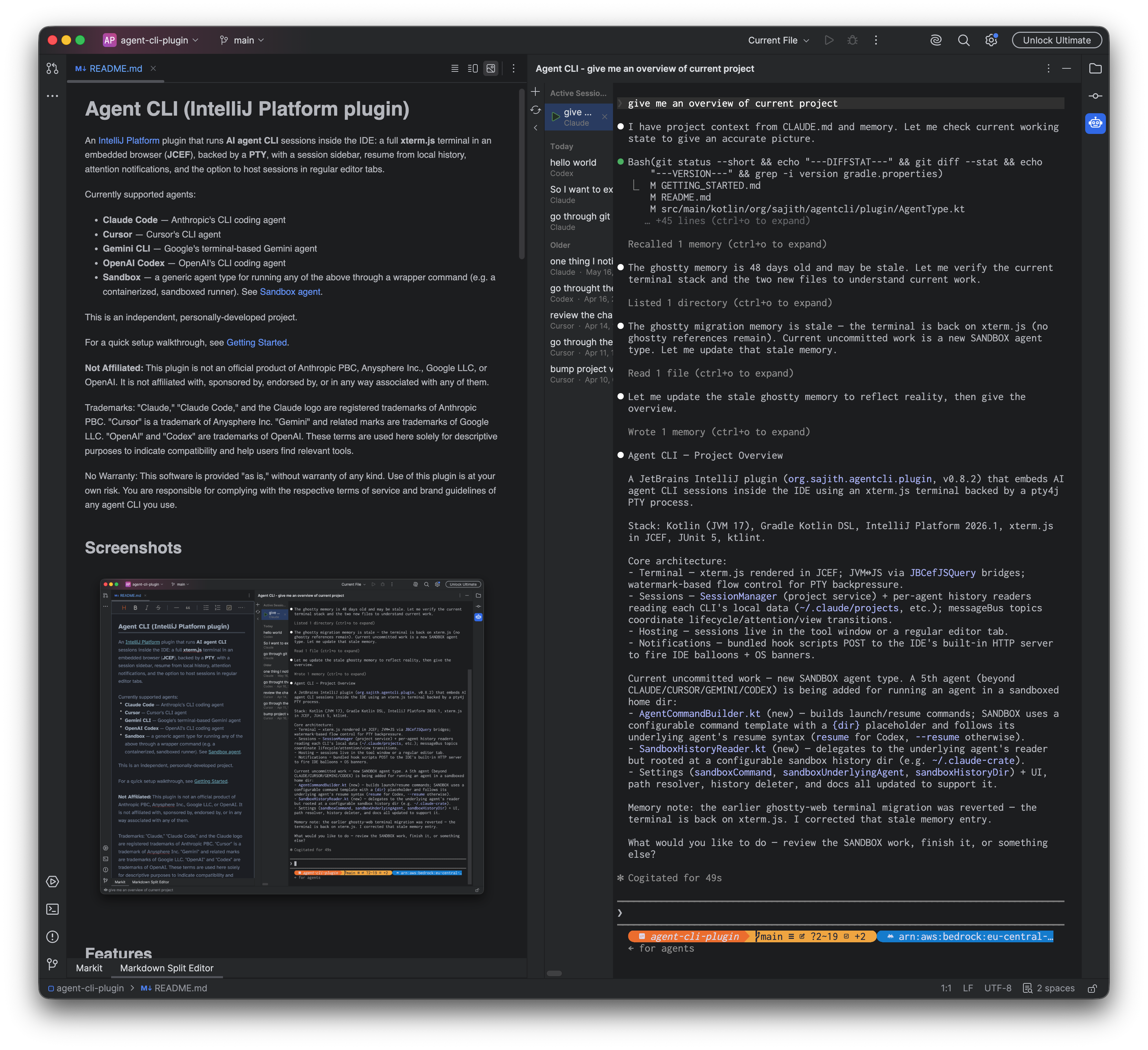Follow the IntelliJ Platform link

point(129,140)
